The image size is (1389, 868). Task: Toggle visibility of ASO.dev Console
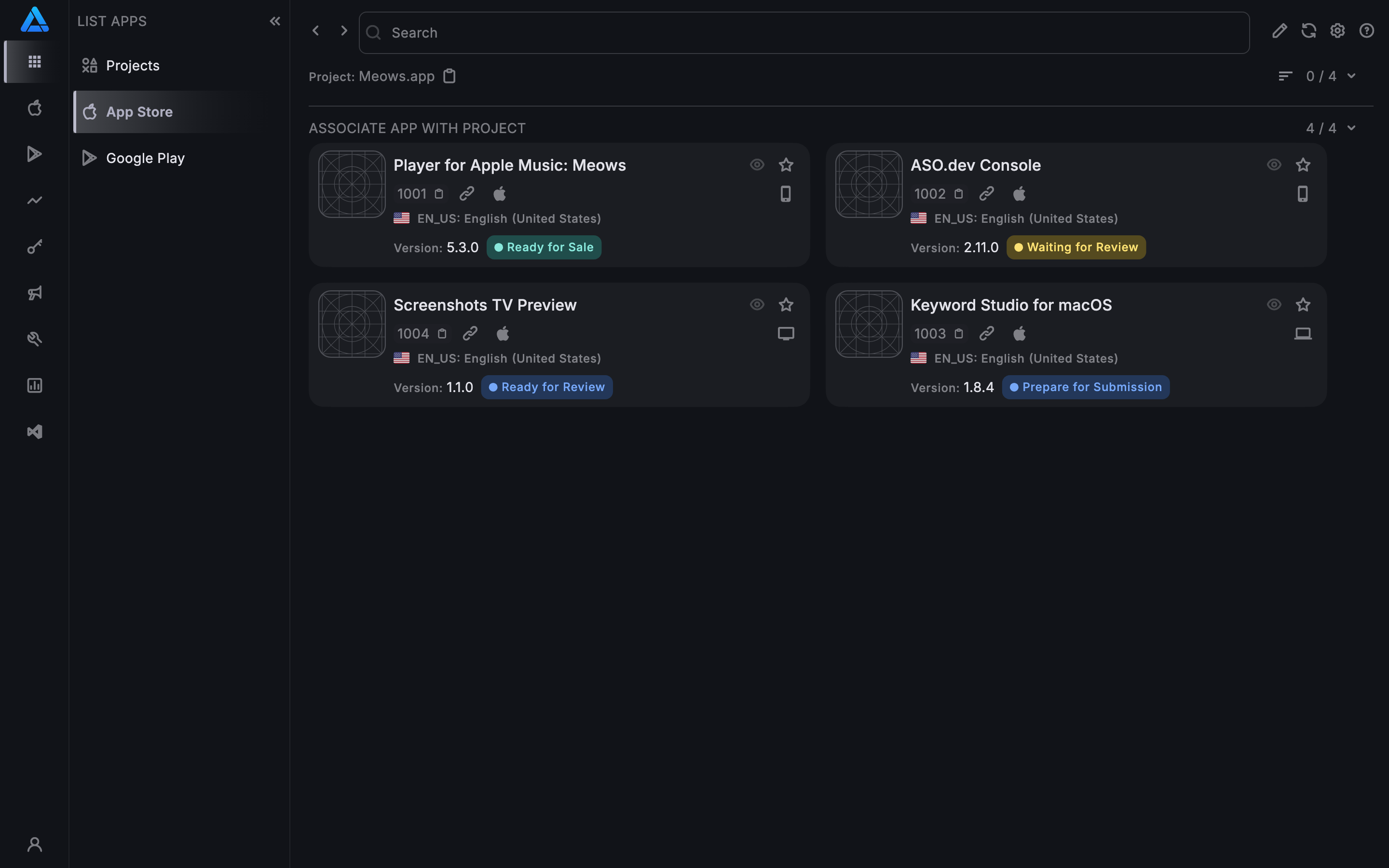[x=1274, y=165]
